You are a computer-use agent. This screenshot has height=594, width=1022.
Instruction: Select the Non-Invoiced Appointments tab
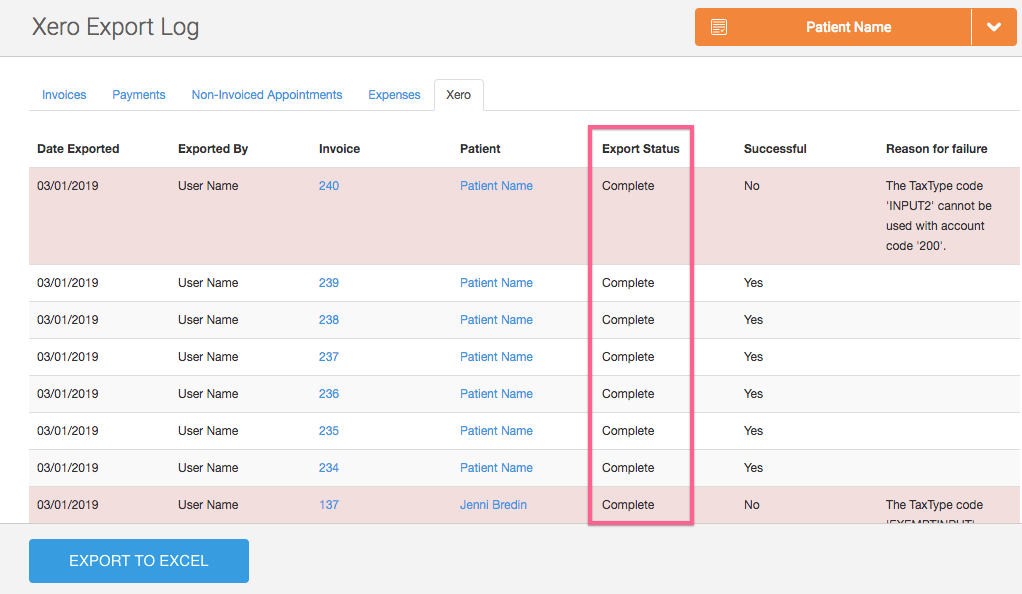click(x=267, y=95)
